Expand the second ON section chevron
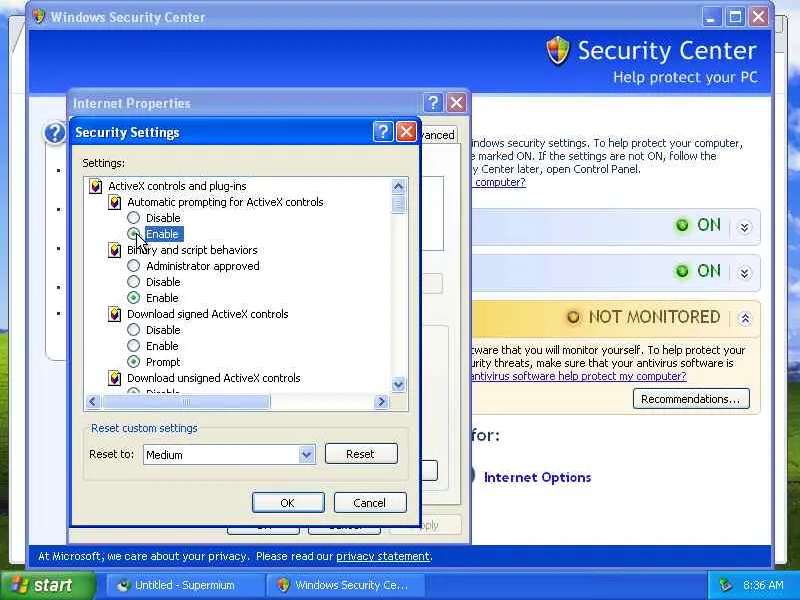Viewport: 800px width, 600px height. coord(745,273)
